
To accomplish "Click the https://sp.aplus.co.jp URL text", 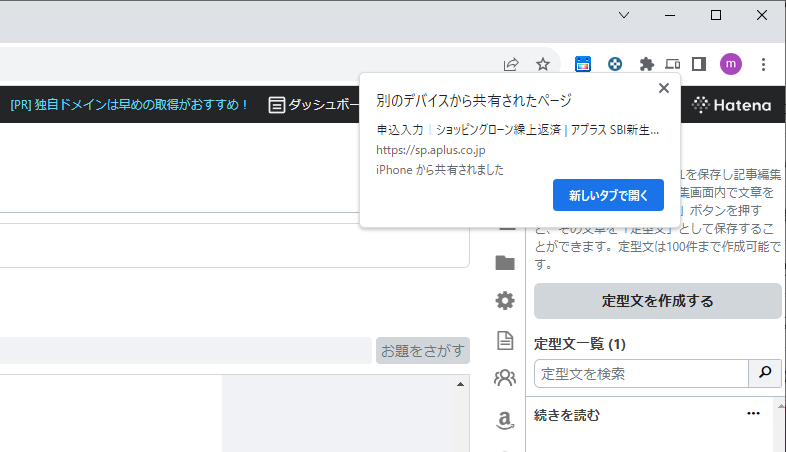I will click(x=431, y=150).
